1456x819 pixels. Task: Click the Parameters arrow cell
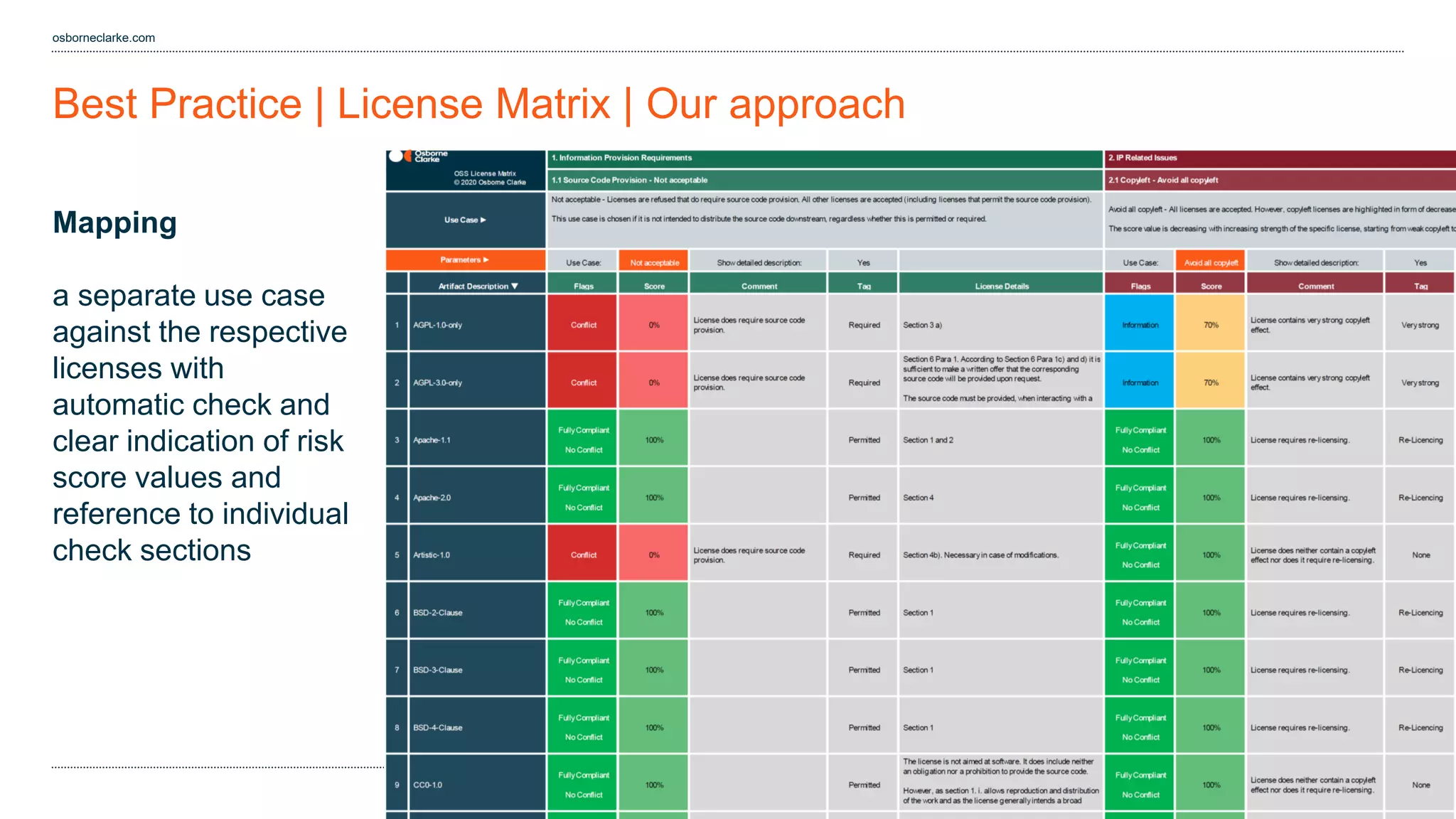coord(465,260)
